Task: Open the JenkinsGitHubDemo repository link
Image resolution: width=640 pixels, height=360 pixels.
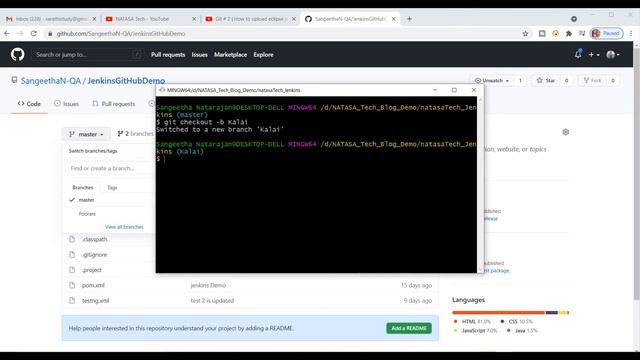Action: click(x=126, y=81)
